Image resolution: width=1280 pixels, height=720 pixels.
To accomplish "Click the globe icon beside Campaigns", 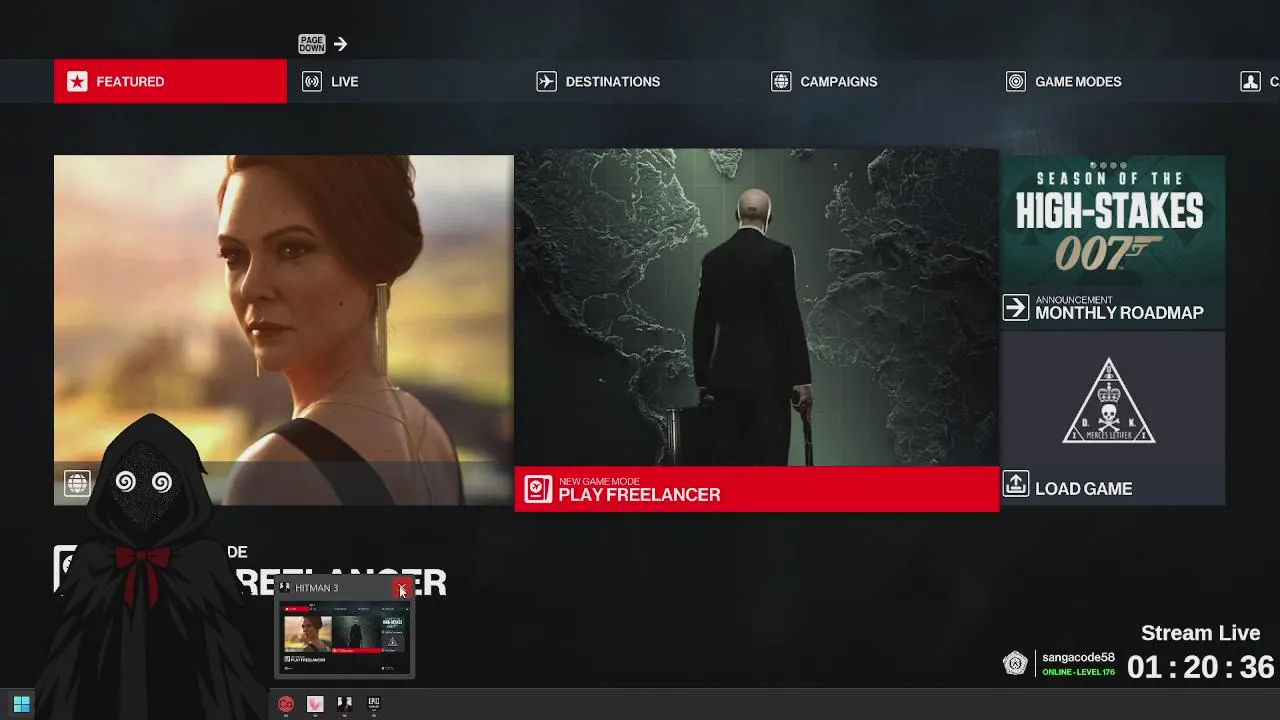I will [x=781, y=82].
